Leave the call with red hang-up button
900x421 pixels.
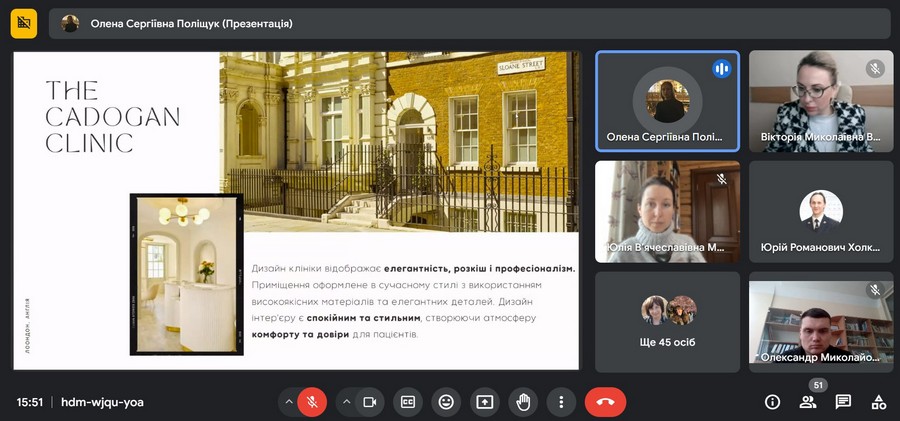pos(605,402)
